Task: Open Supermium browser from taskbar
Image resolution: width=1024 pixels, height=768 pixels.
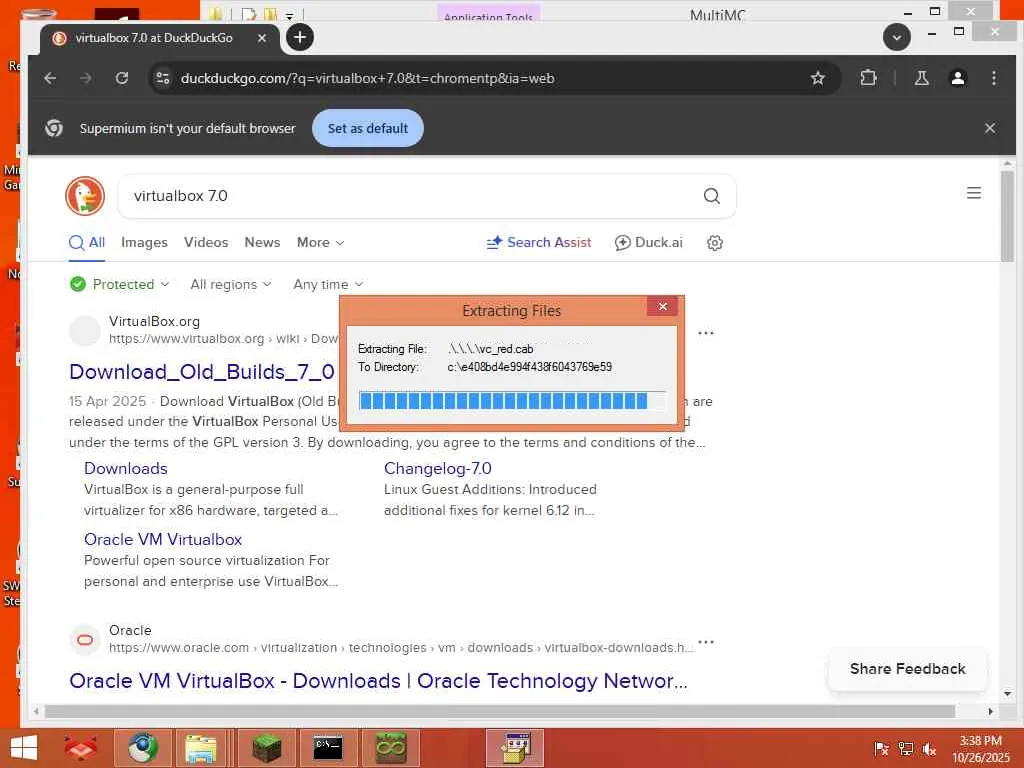Action: (x=142, y=748)
